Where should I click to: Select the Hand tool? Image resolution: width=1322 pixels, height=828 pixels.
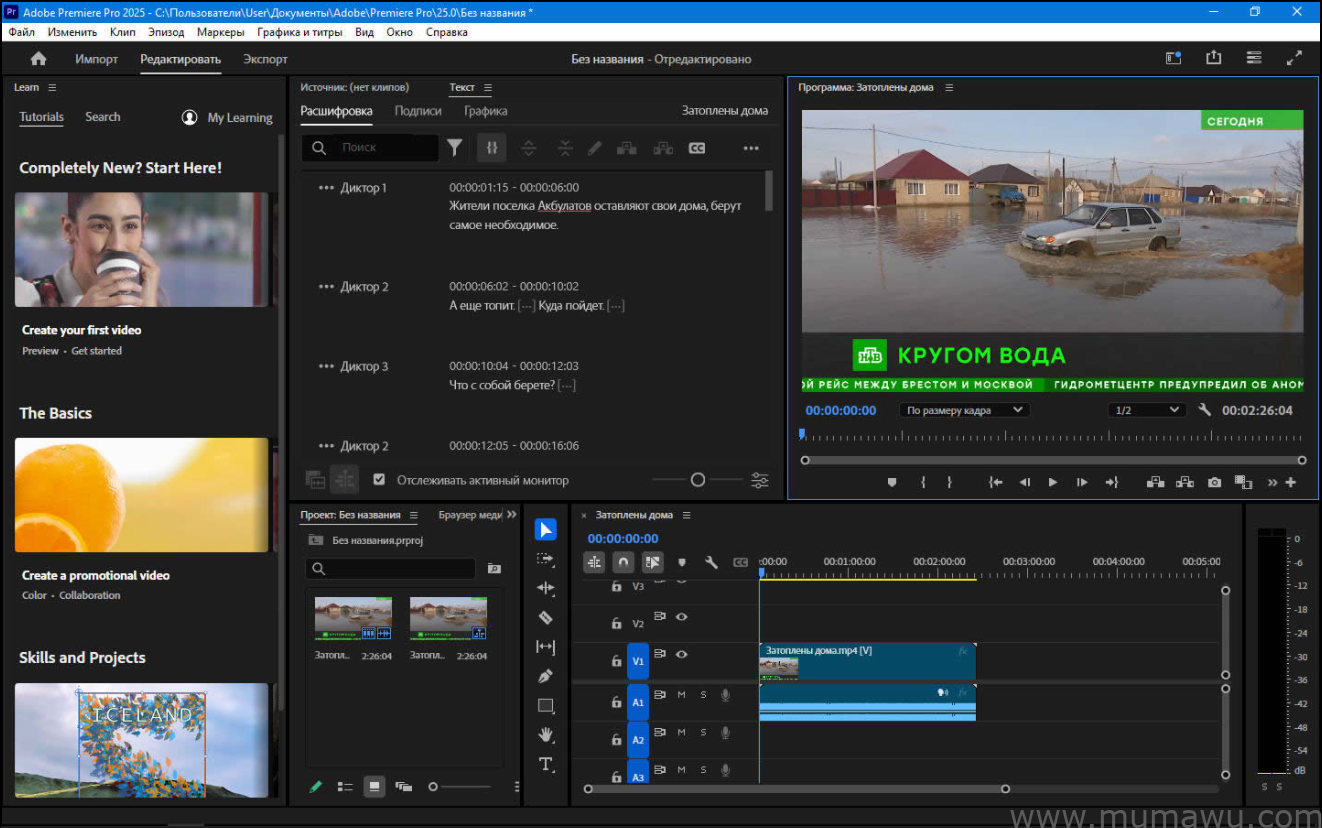pos(545,735)
